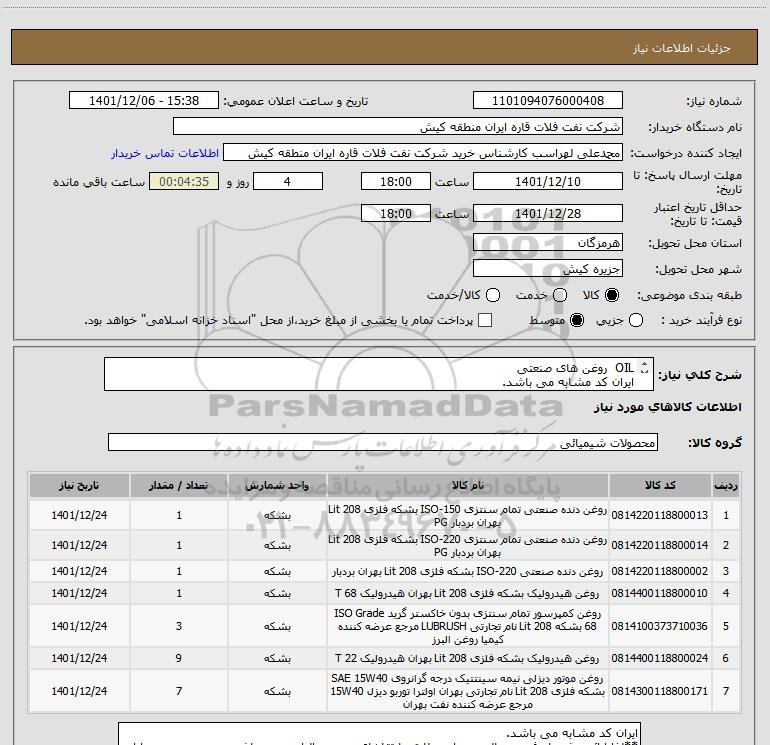Image resolution: width=770 pixels, height=745 pixels.
Task: Click the quantity 9 cell in row 6
Action: pyautogui.click(x=179, y=658)
